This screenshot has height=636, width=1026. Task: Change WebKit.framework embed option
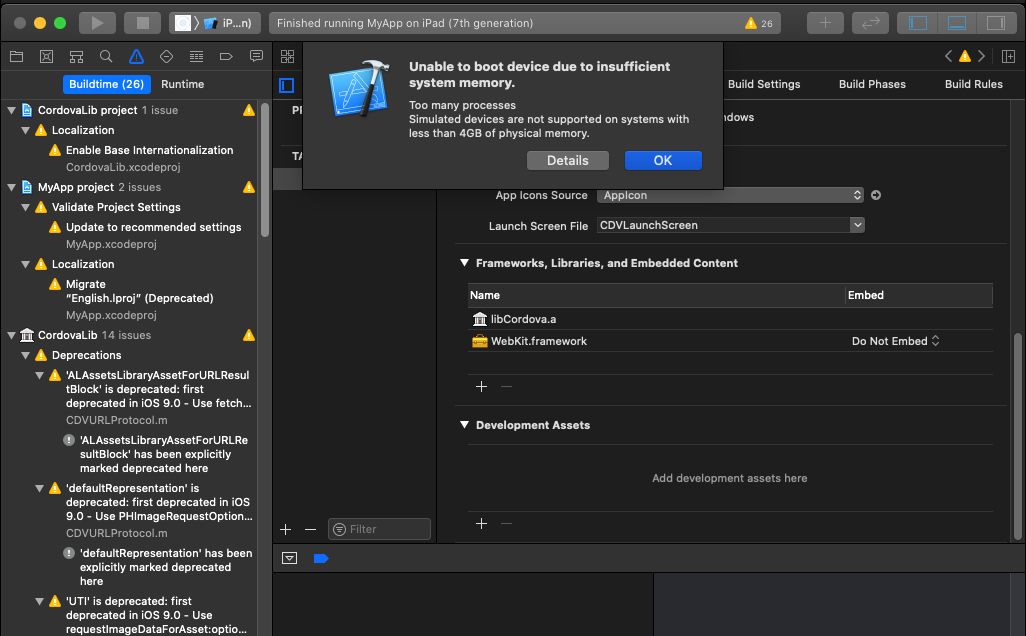point(895,341)
